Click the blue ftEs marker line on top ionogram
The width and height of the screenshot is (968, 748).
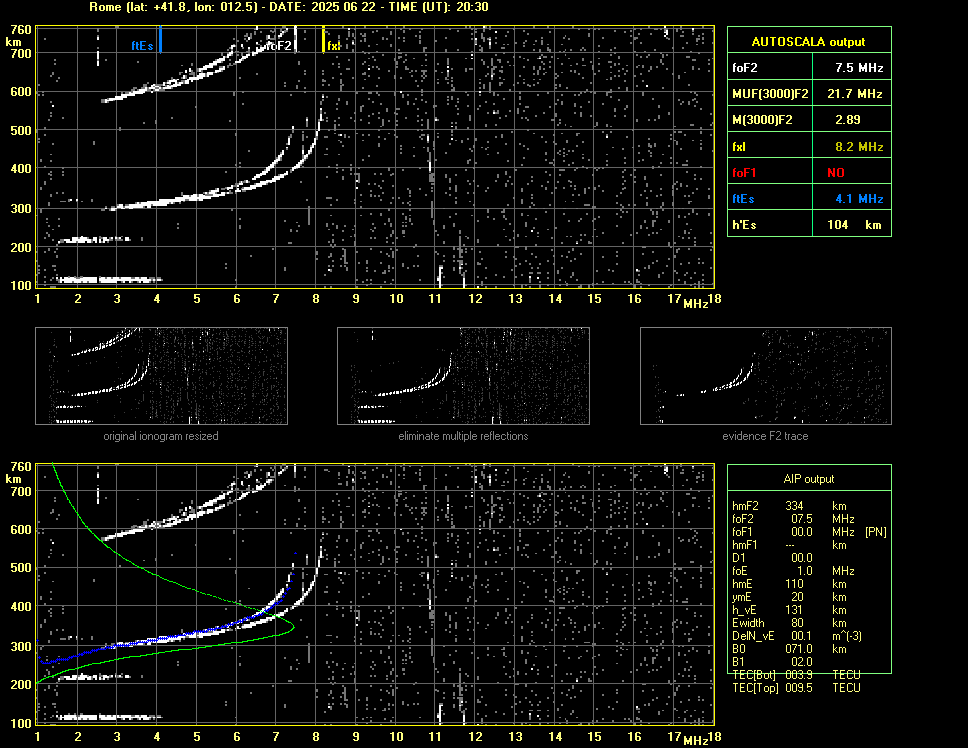click(x=161, y=39)
